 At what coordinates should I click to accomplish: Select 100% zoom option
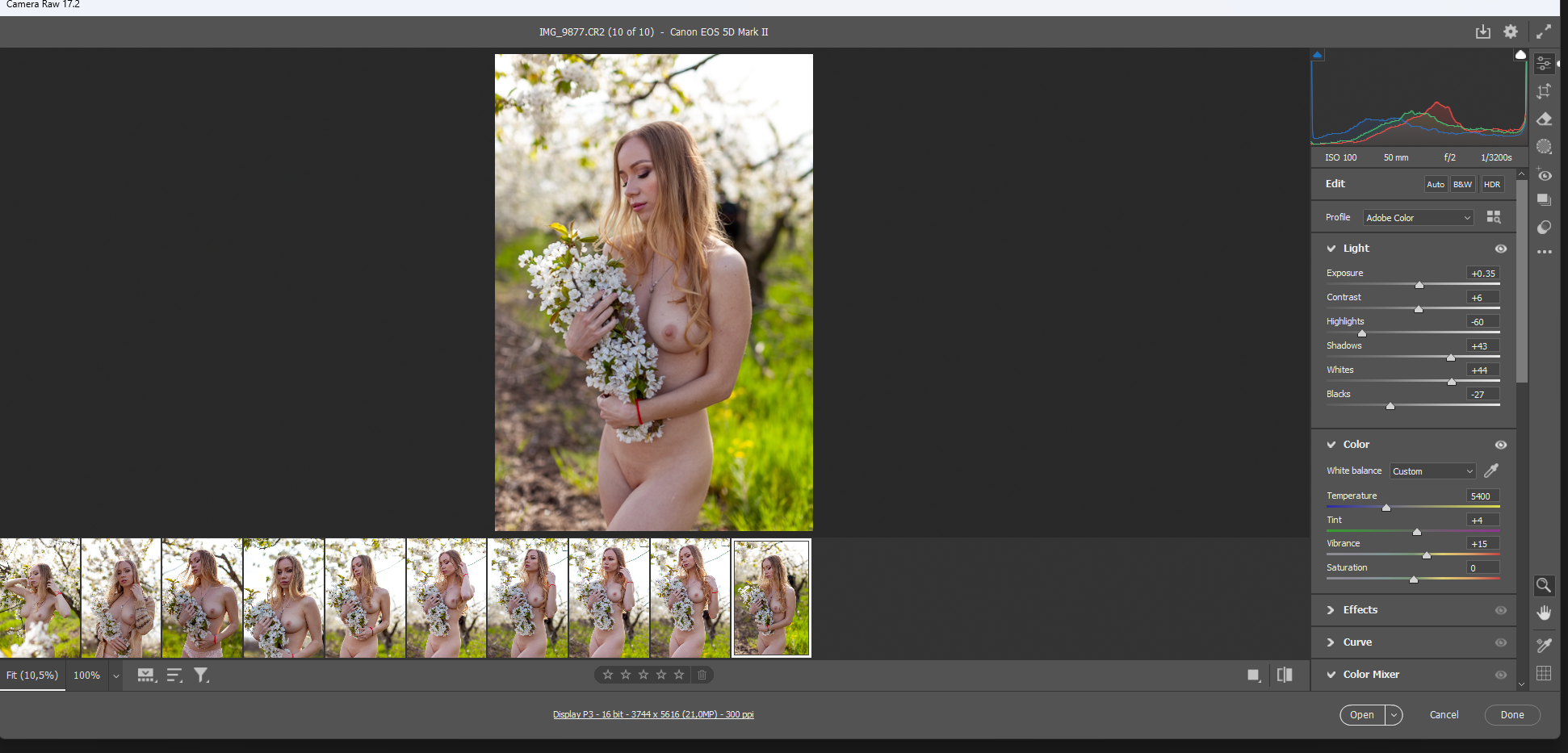coord(87,676)
